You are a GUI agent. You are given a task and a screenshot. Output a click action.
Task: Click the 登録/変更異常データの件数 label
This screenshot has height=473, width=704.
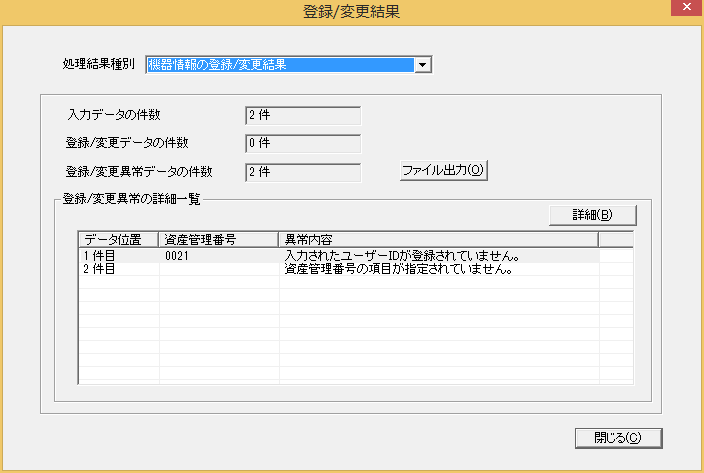click(x=139, y=172)
